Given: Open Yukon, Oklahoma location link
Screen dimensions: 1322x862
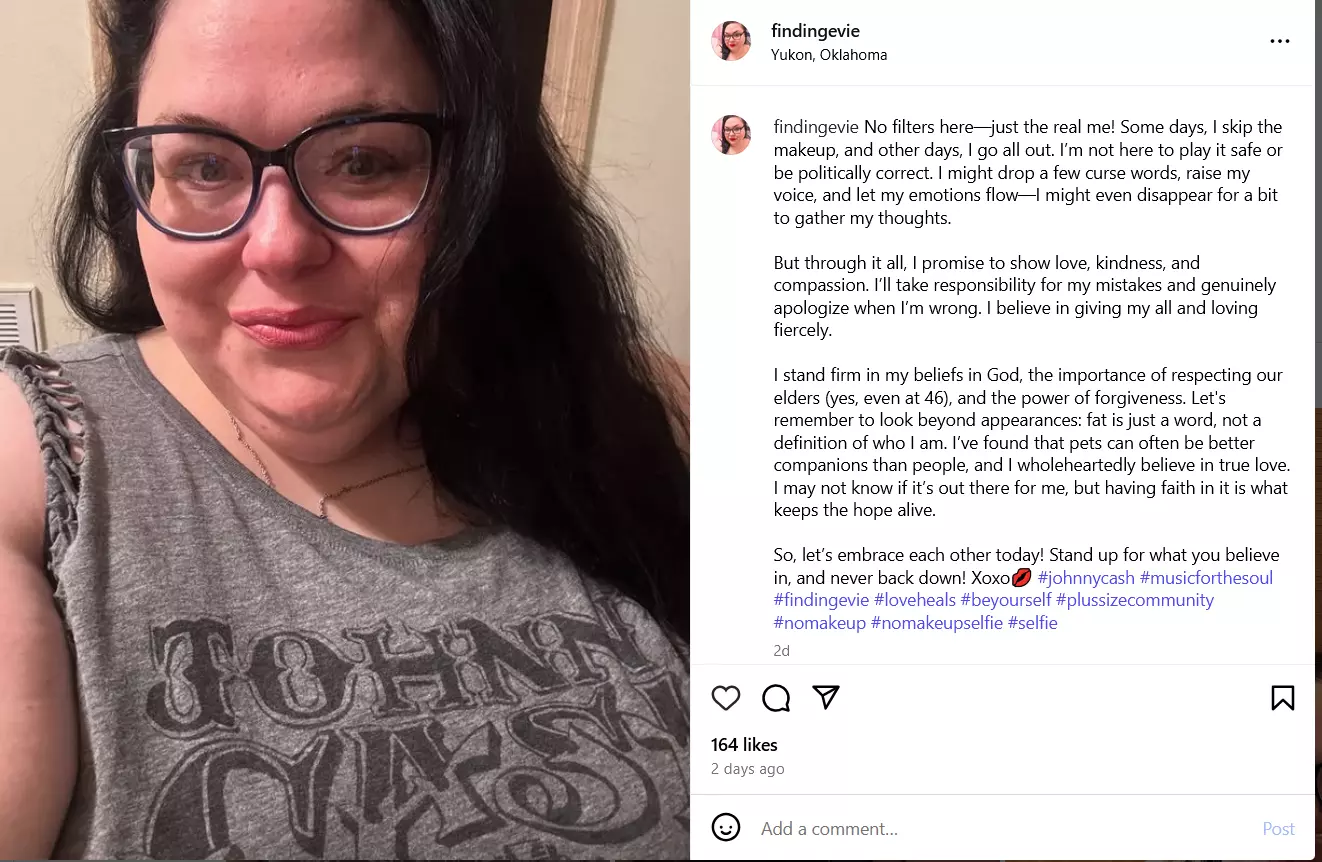Looking at the screenshot, I should click(829, 55).
